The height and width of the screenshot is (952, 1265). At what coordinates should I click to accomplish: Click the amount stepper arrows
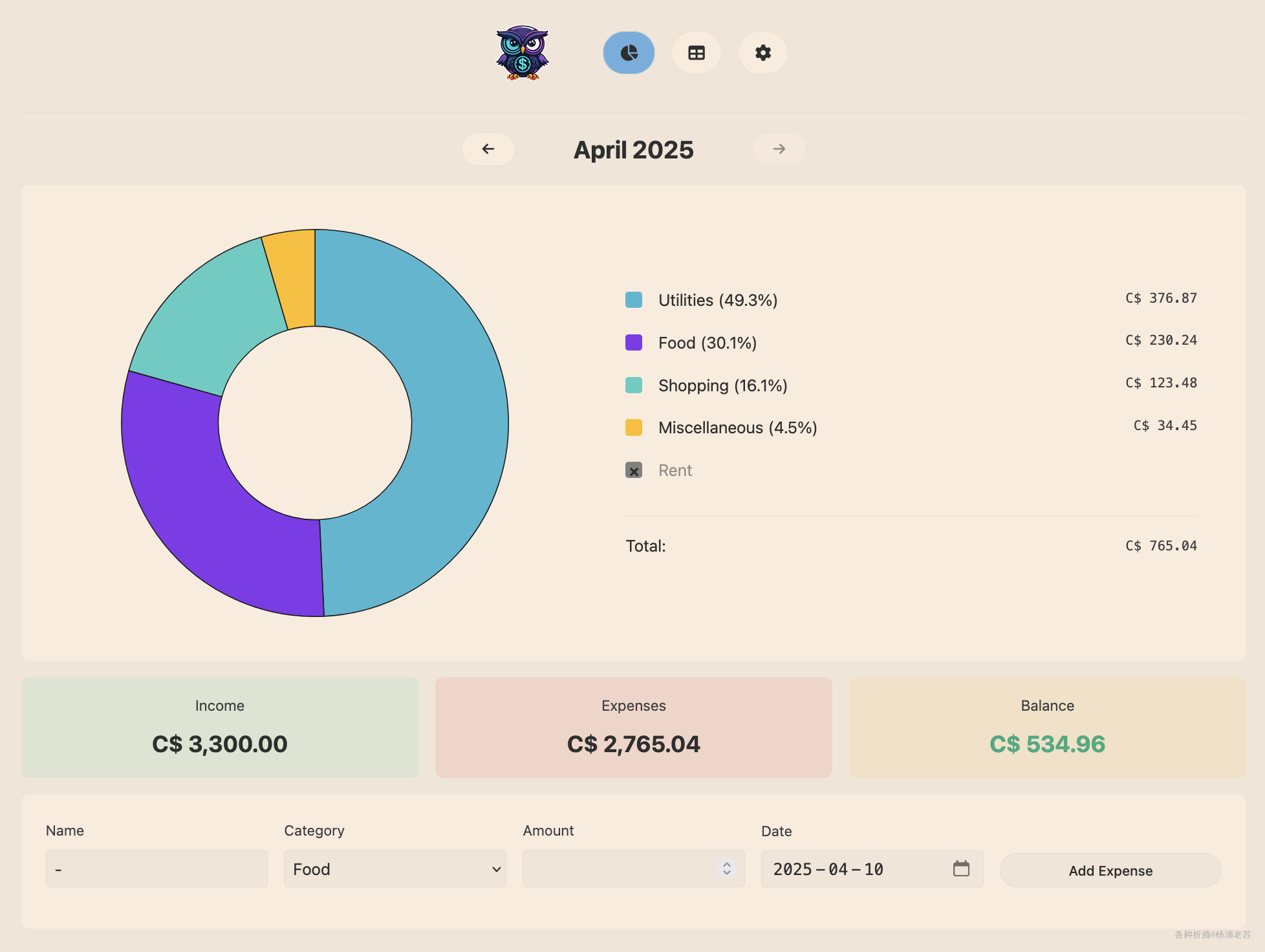(727, 869)
